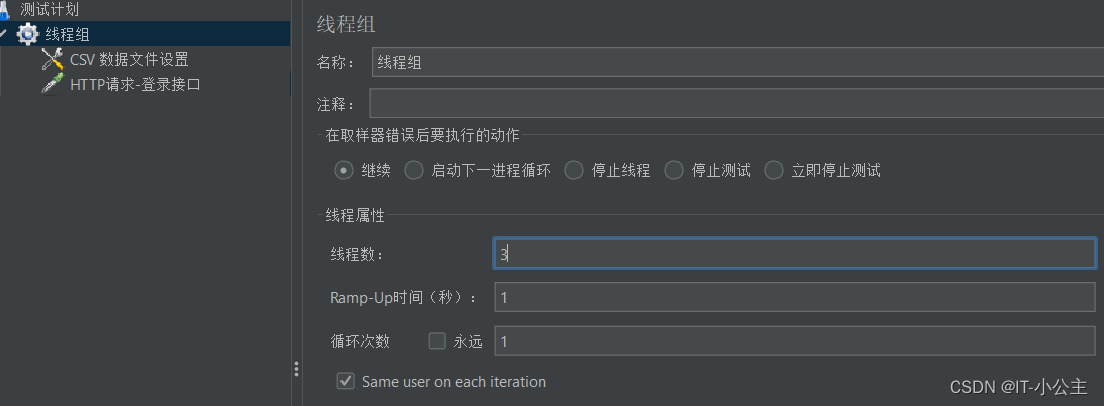This screenshot has height=406, width=1104.
Task: Choose 启动下一进程循环 on sampler error
Action: pyautogui.click(x=414, y=170)
